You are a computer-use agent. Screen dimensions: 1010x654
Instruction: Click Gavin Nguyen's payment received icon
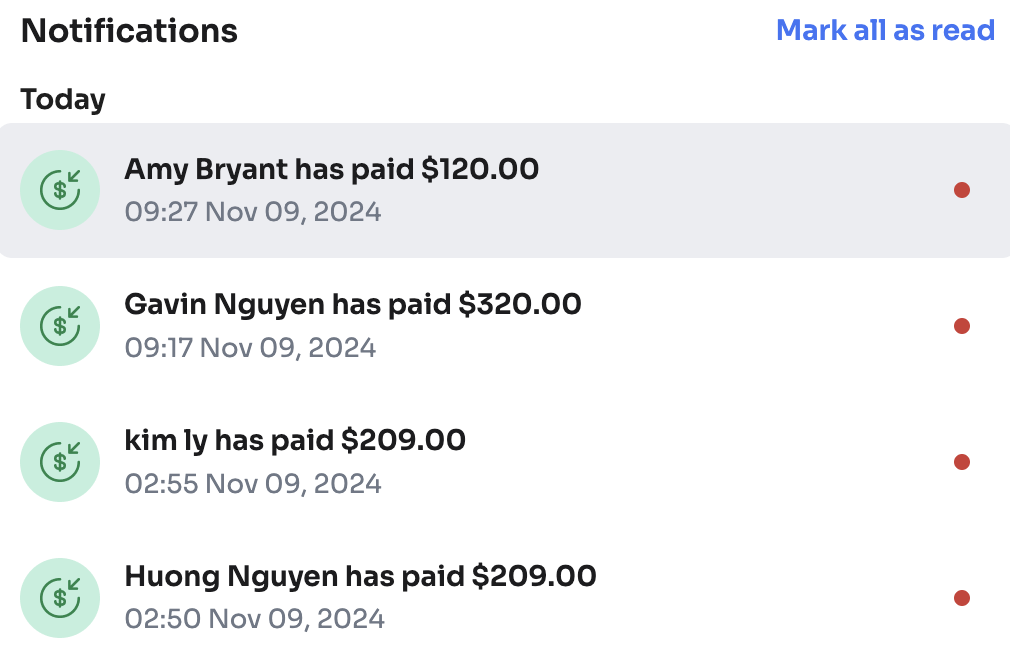pos(60,326)
